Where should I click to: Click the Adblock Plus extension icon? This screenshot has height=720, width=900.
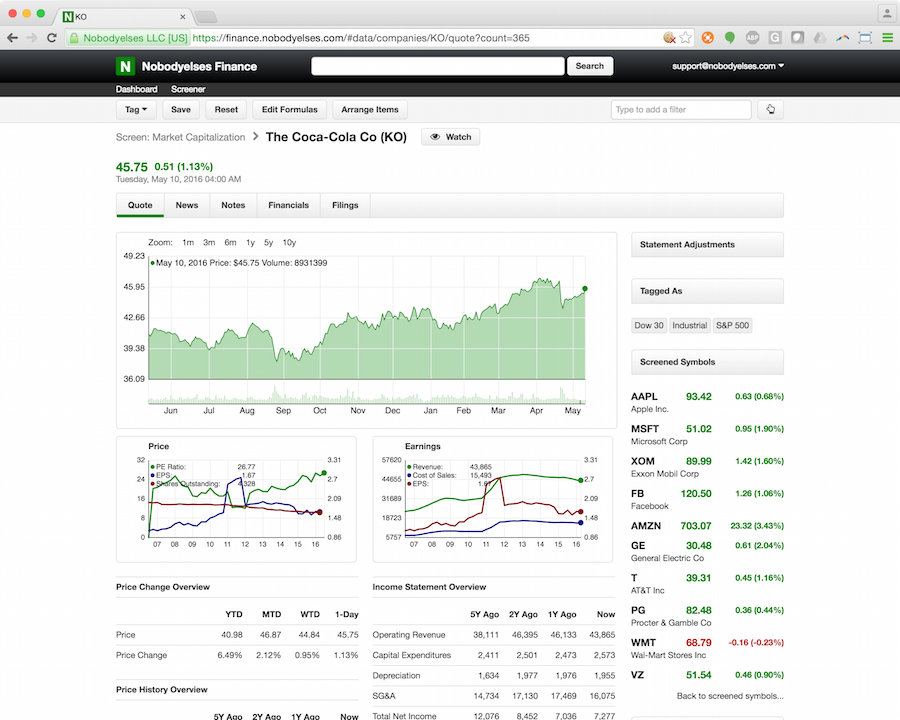(753, 37)
